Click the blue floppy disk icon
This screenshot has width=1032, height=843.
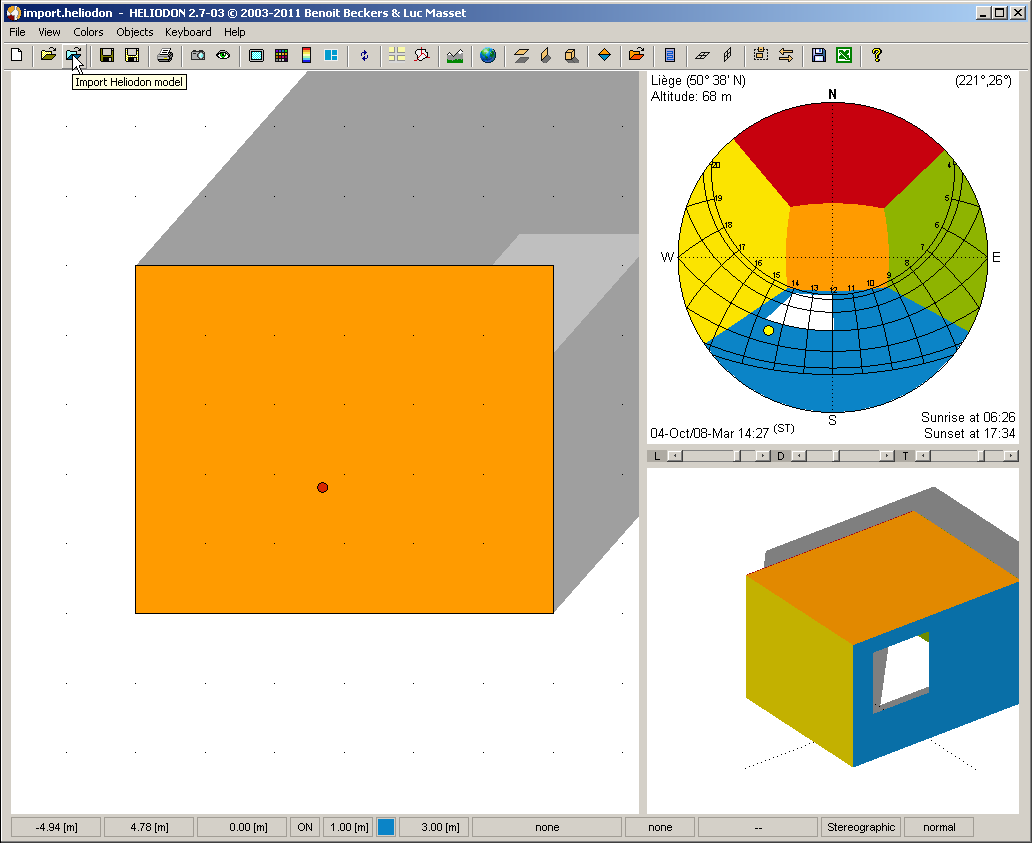click(819, 55)
